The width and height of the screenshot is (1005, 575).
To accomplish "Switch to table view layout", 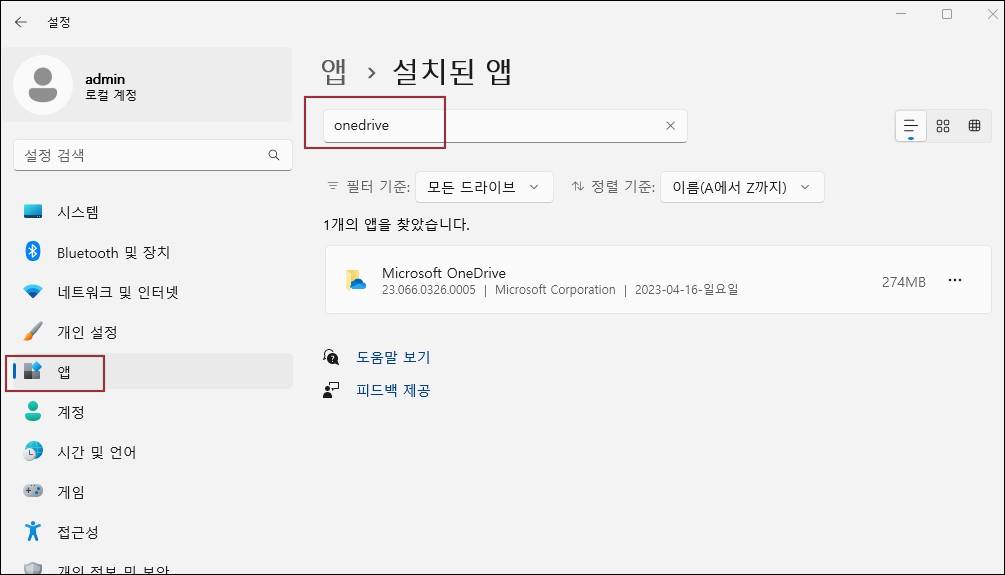I will (x=974, y=126).
